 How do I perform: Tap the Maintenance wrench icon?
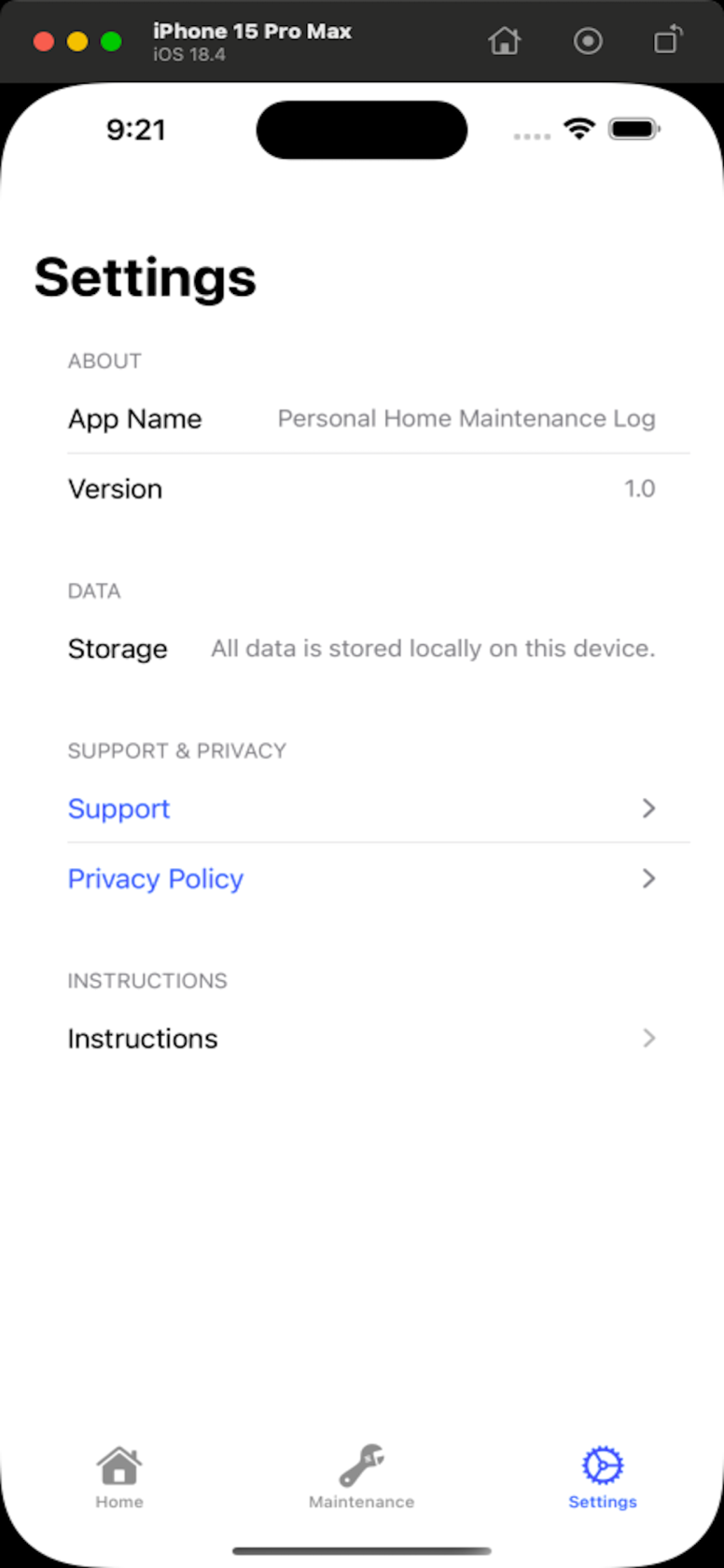tap(361, 1466)
